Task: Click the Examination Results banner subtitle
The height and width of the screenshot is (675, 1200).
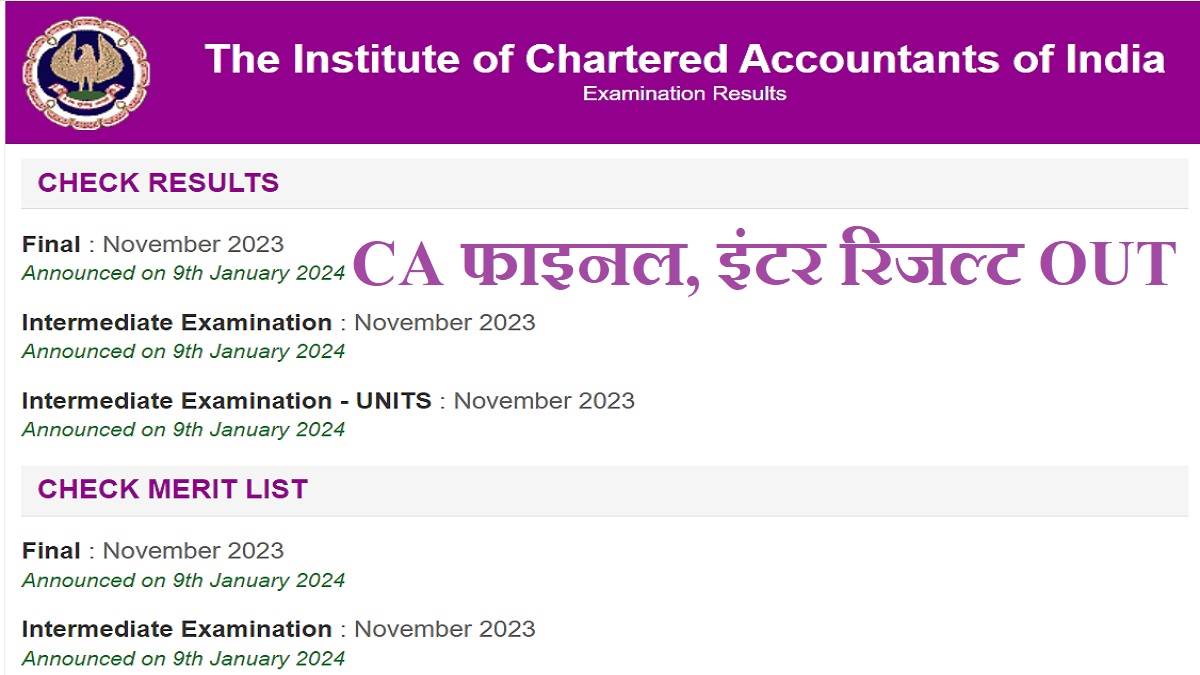Action: pos(684,94)
